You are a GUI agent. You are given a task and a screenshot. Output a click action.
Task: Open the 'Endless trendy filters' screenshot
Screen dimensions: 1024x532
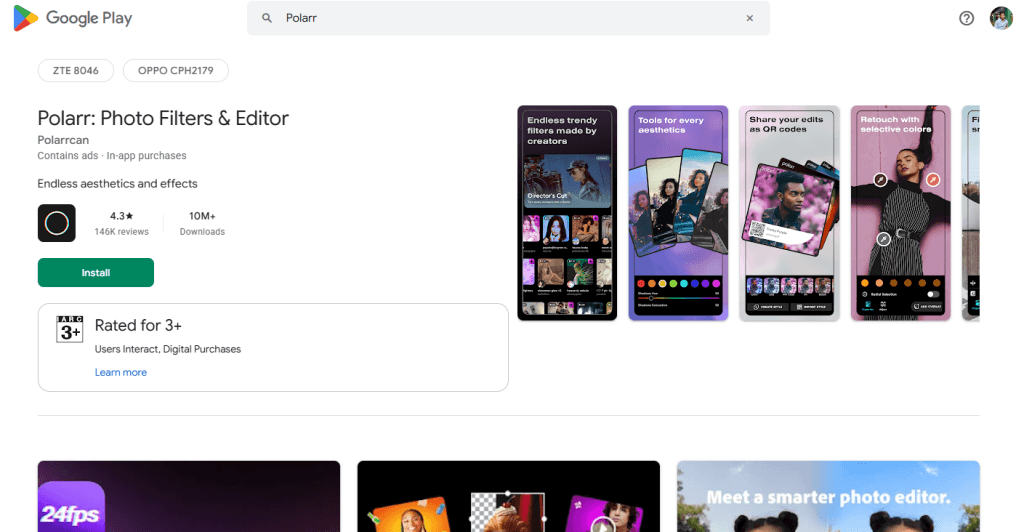(567, 213)
